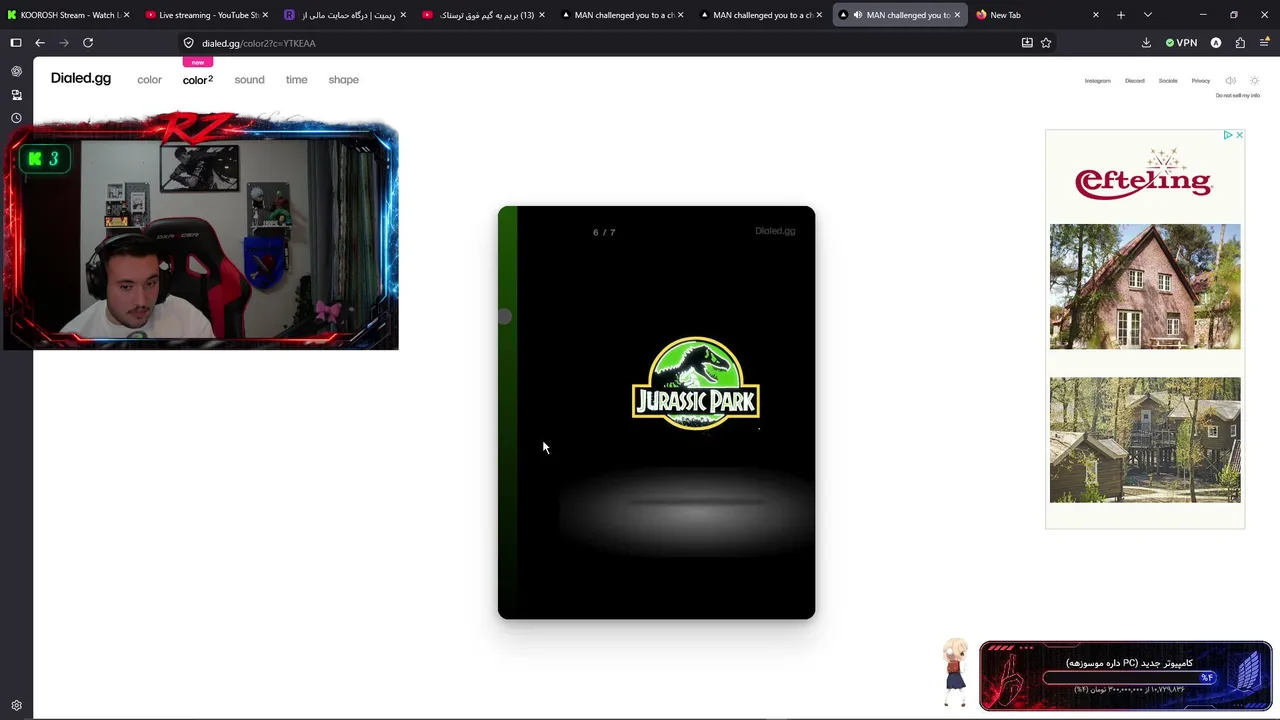Switch to the New Tab tab

(x=1037, y=15)
